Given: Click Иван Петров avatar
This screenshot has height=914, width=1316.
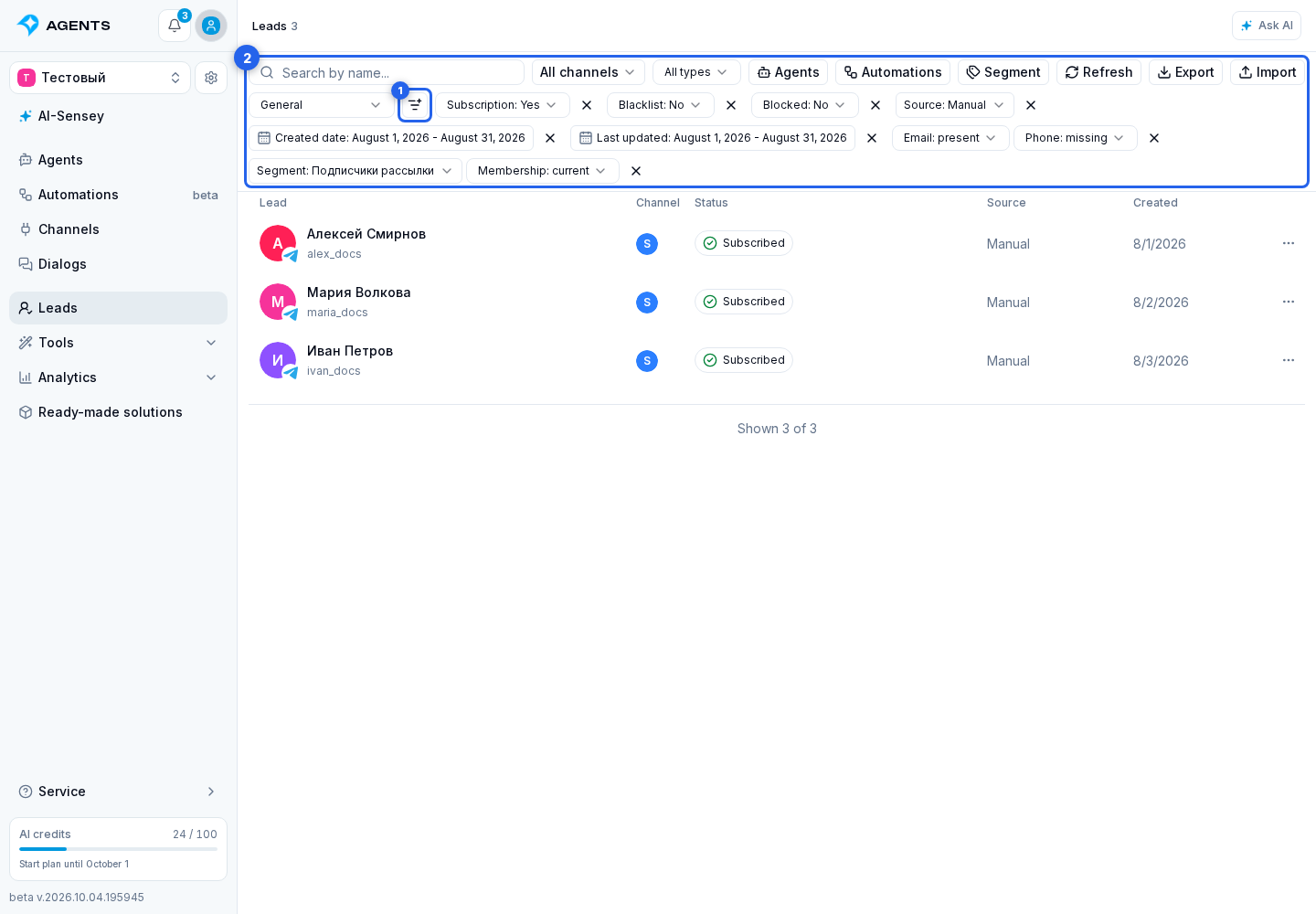Looking at the screenshot, I should coord(278,360).
